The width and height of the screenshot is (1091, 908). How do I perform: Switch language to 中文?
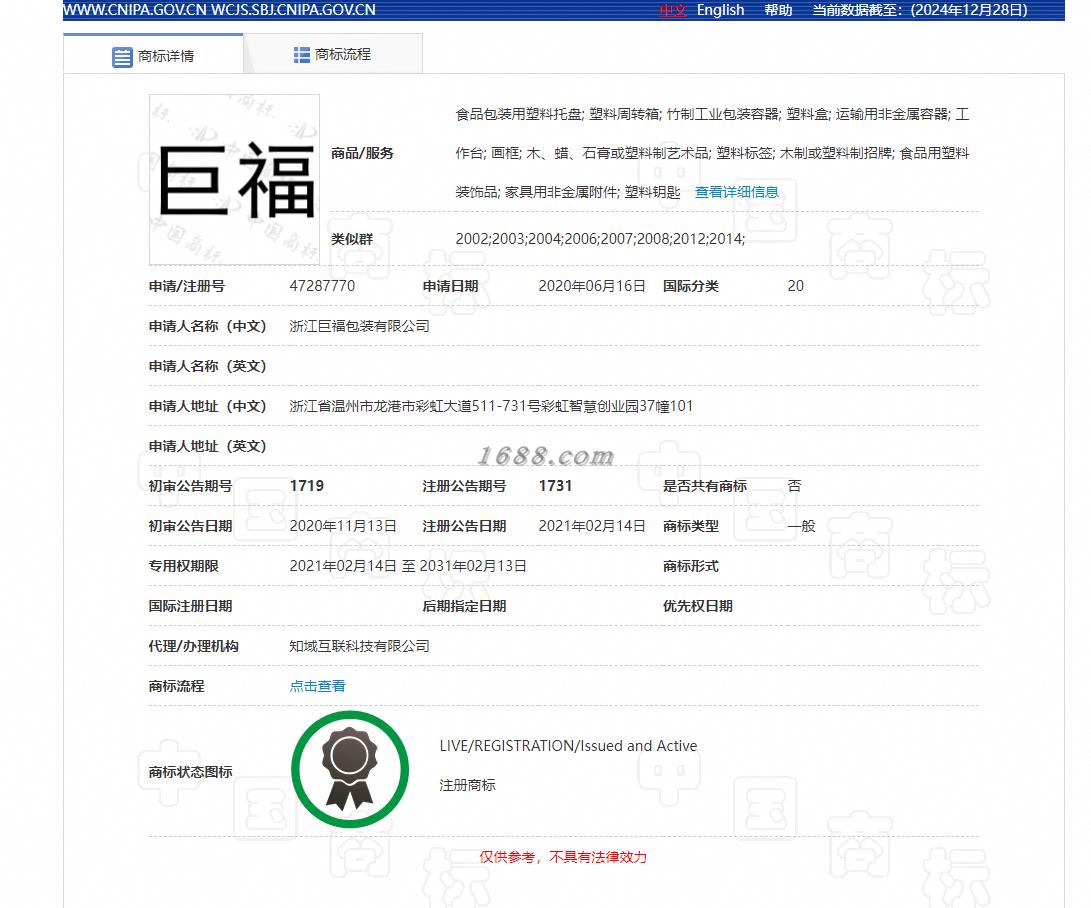click(672, 10)
